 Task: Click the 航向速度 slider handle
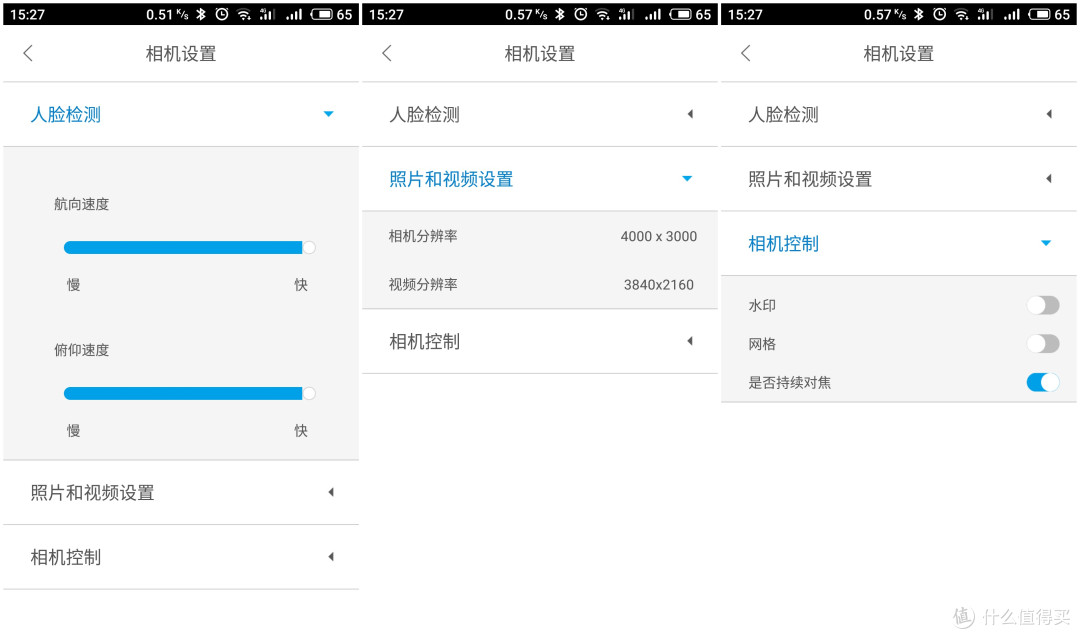[309, 247]
